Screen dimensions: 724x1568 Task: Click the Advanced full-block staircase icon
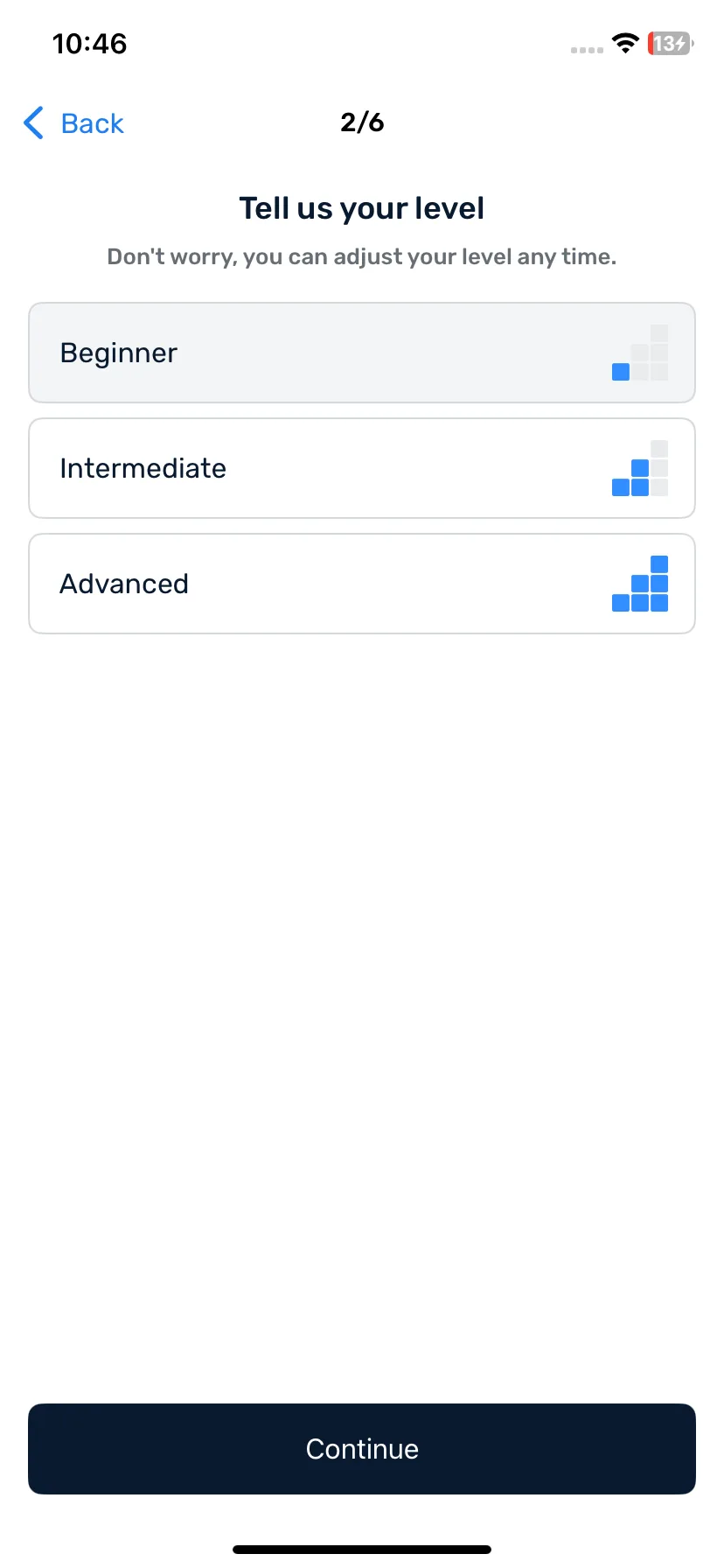[640, 584]
